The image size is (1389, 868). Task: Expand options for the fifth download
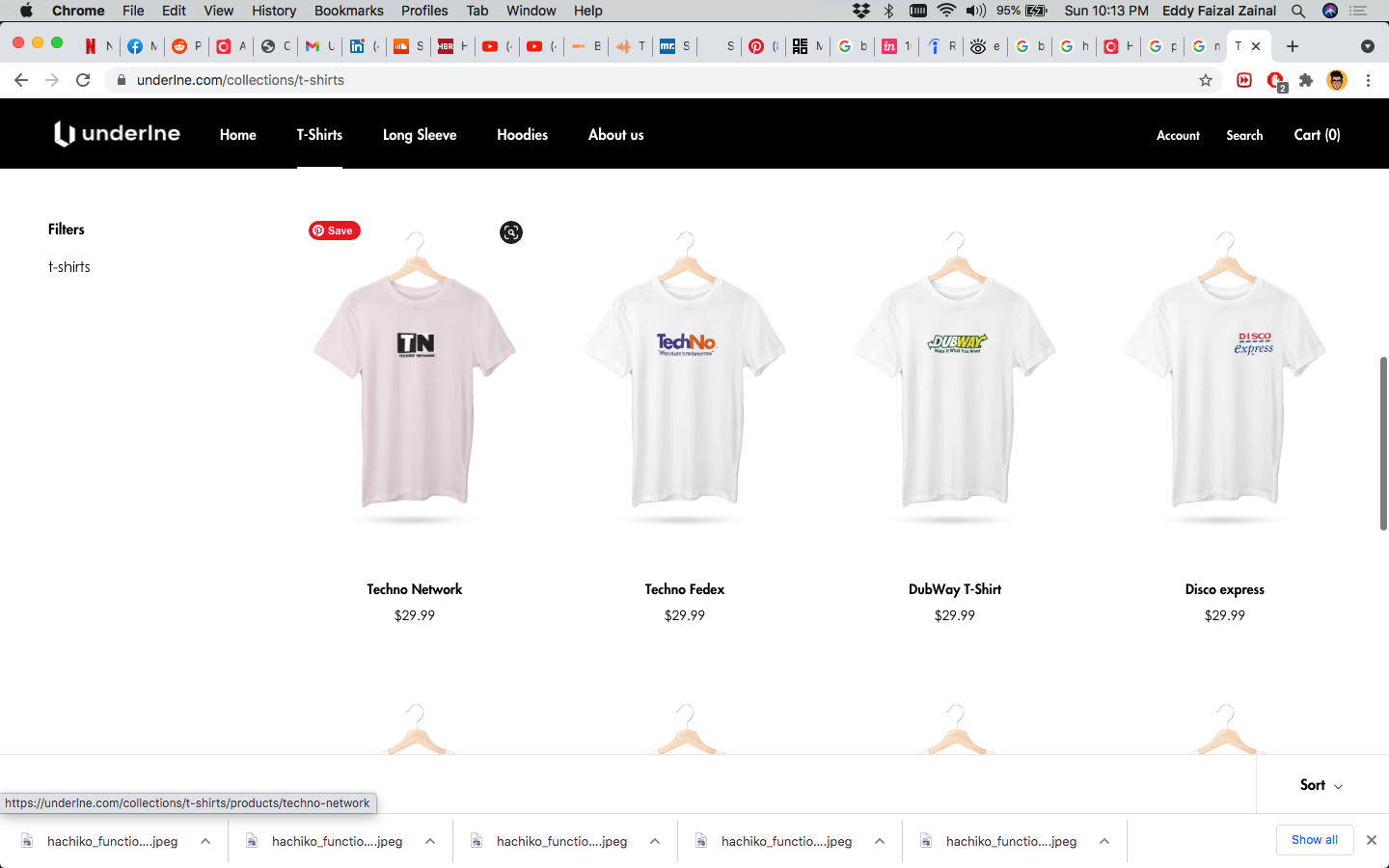coord(1104,841)
